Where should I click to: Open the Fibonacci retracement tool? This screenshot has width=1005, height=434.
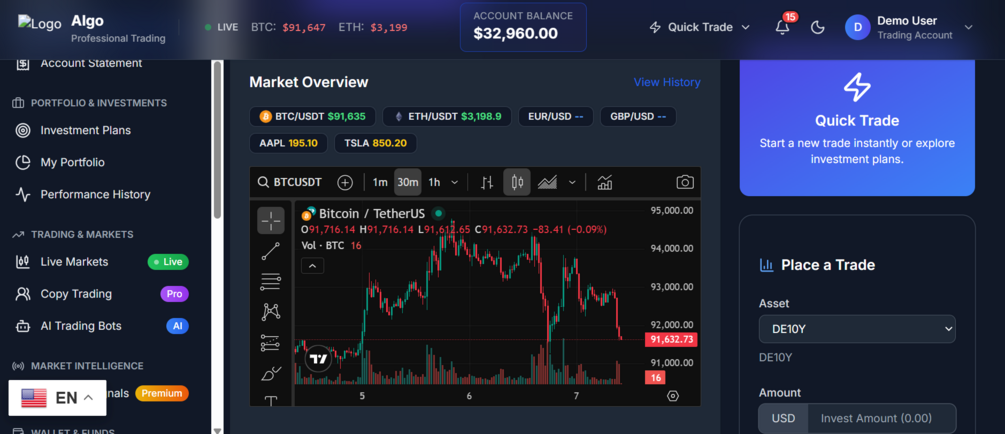coord(271,281)
